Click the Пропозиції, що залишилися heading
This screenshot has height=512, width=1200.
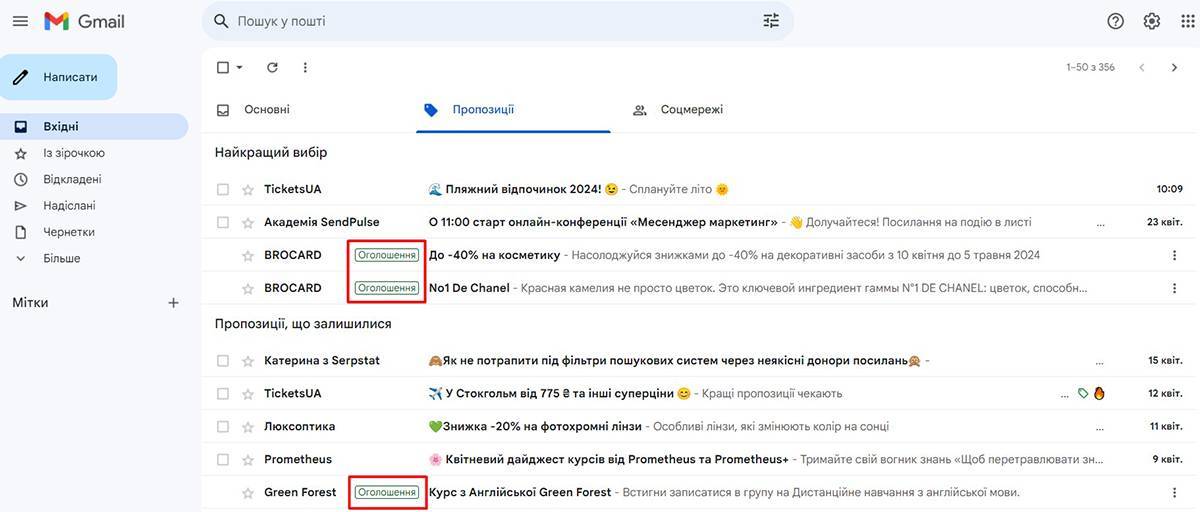pyautogui.click(x=303, y=324)
